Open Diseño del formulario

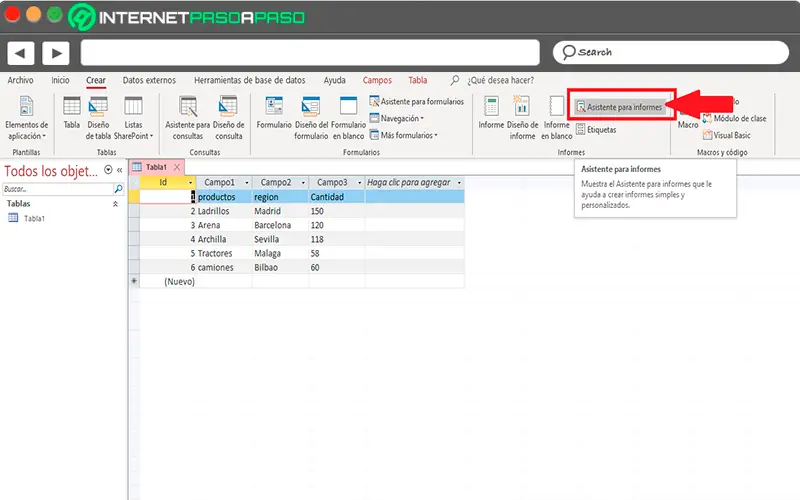pos(311,118)
